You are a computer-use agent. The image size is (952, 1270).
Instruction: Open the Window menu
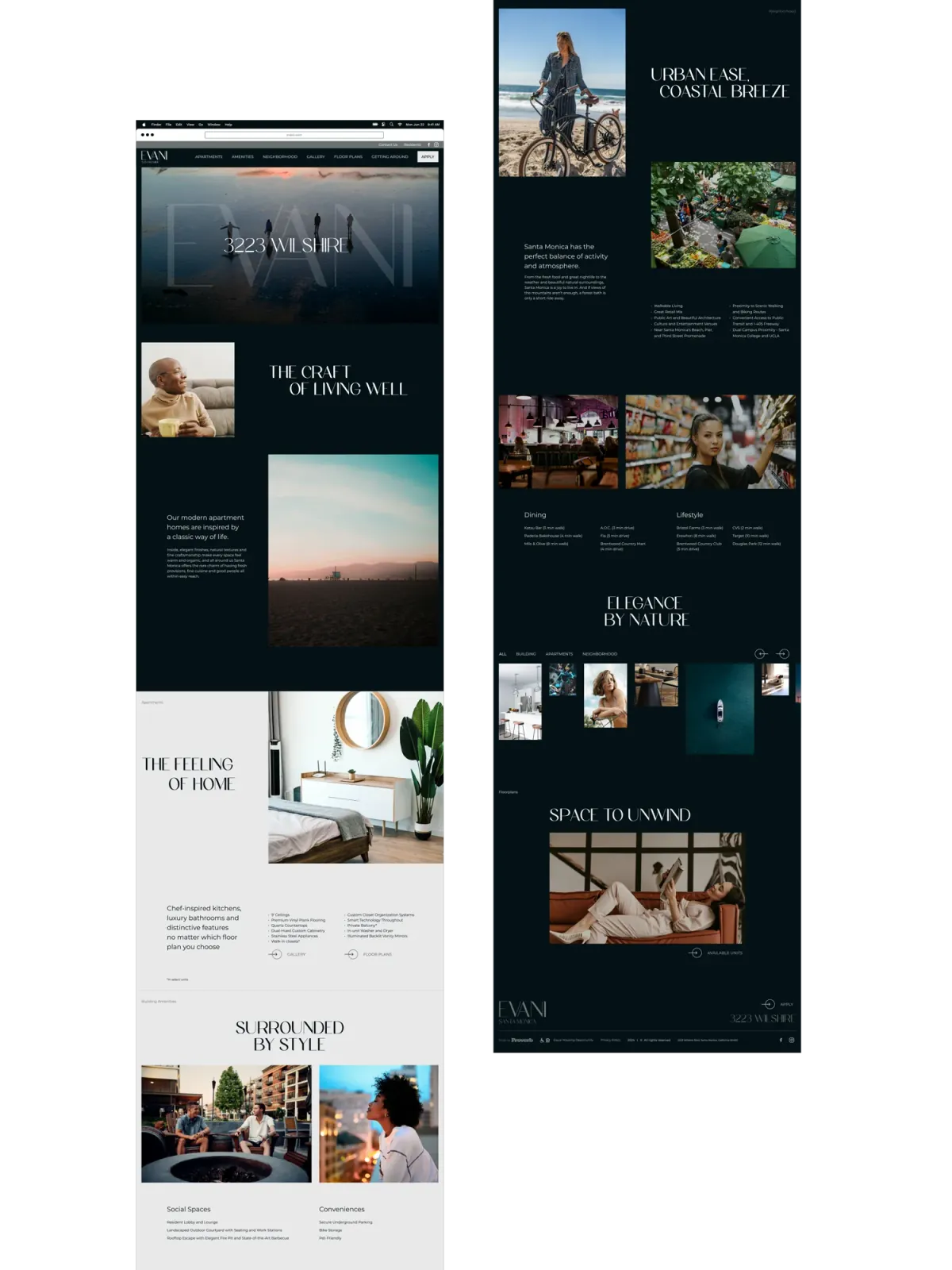tap(213, 125)
